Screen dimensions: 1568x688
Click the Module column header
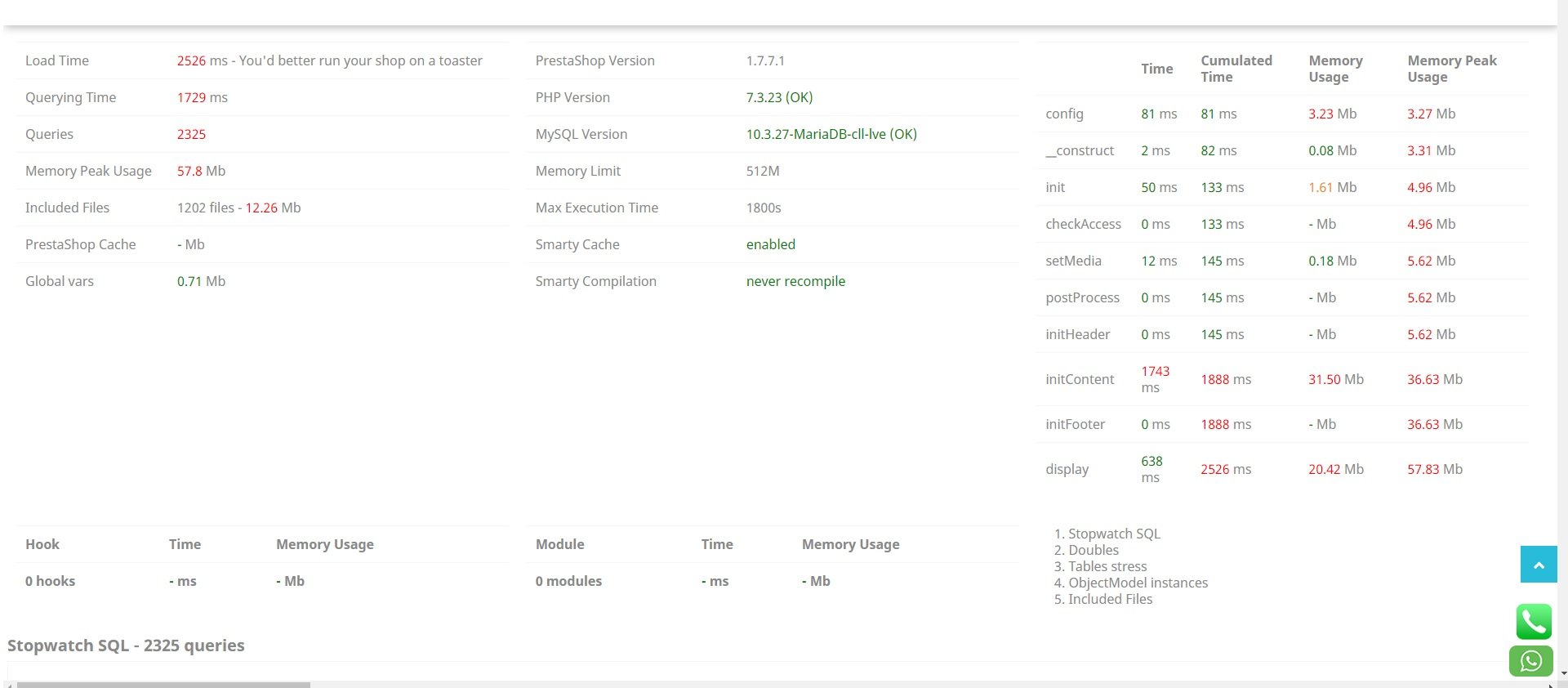tap(560, 544)
